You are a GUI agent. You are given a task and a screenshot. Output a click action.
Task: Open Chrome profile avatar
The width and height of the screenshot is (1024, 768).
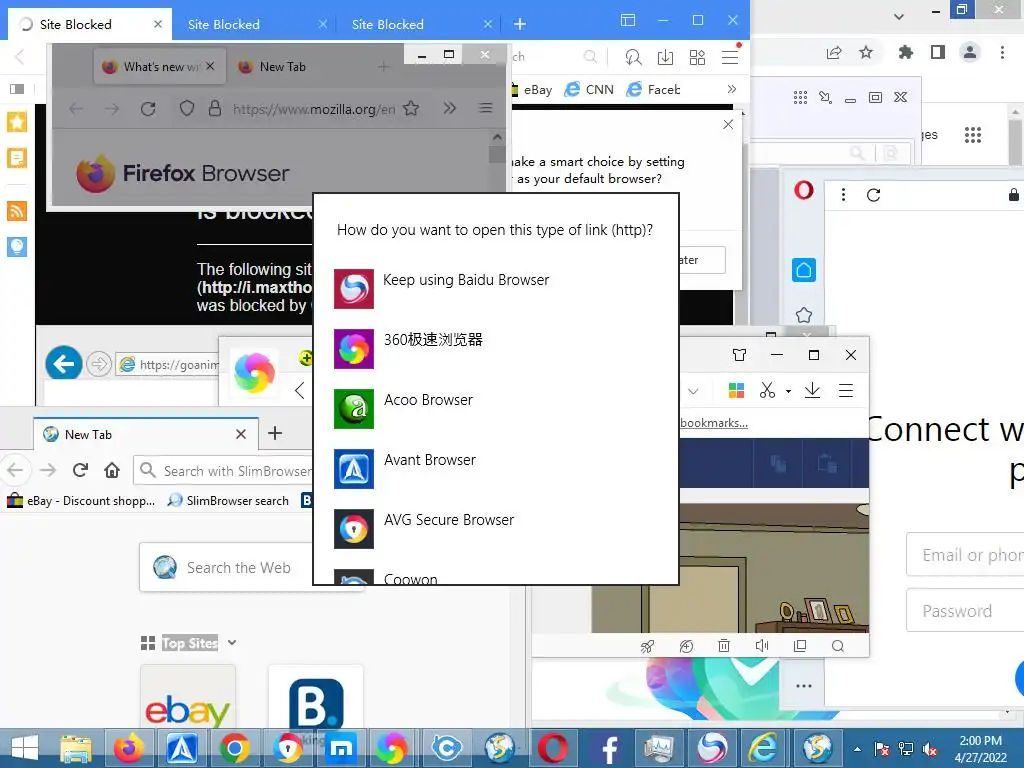[970, 52]
